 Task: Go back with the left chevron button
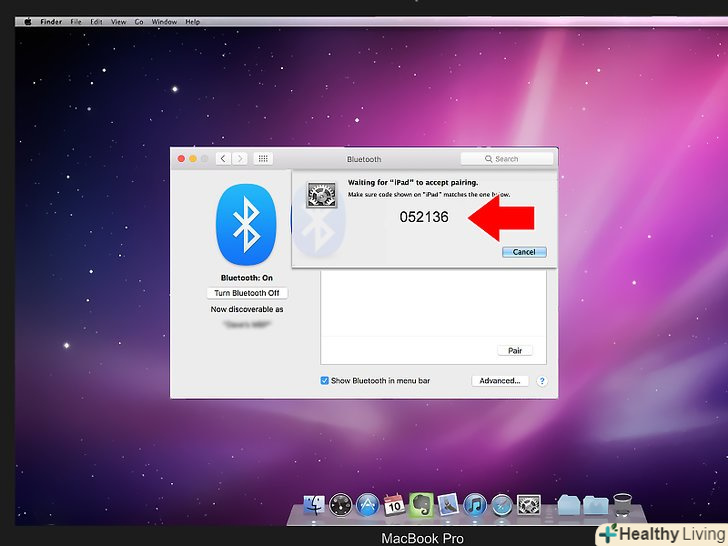(x=223, y=159)
